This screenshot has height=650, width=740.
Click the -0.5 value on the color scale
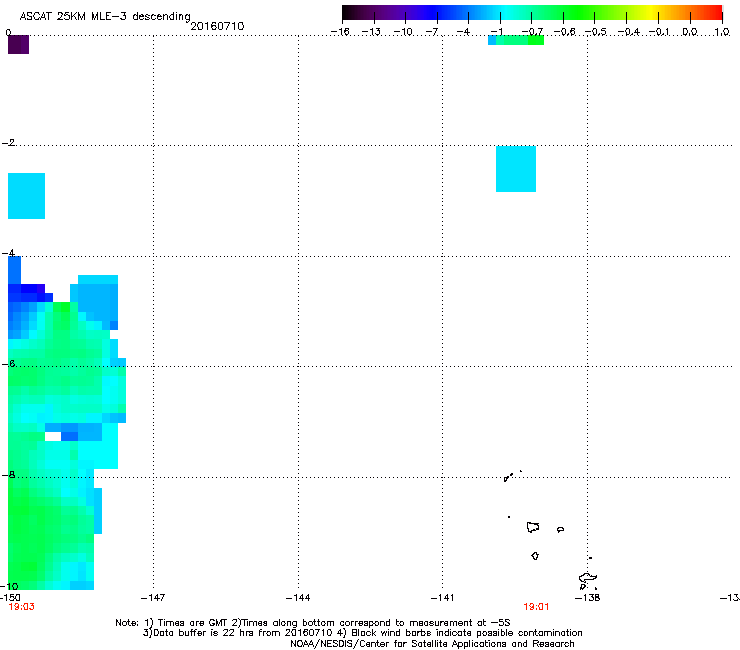click(x=595, y=32)
